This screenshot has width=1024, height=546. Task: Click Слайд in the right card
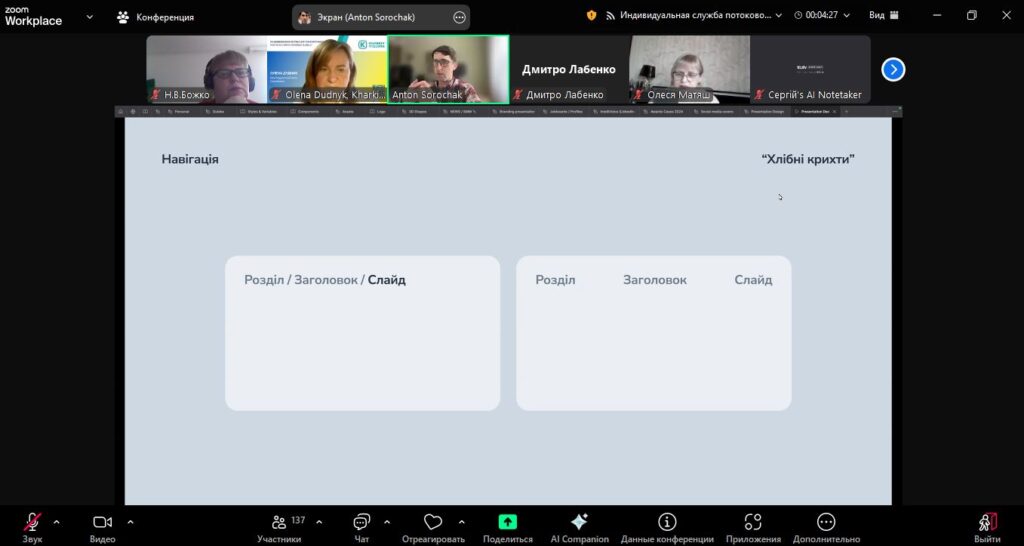[753, 280]
